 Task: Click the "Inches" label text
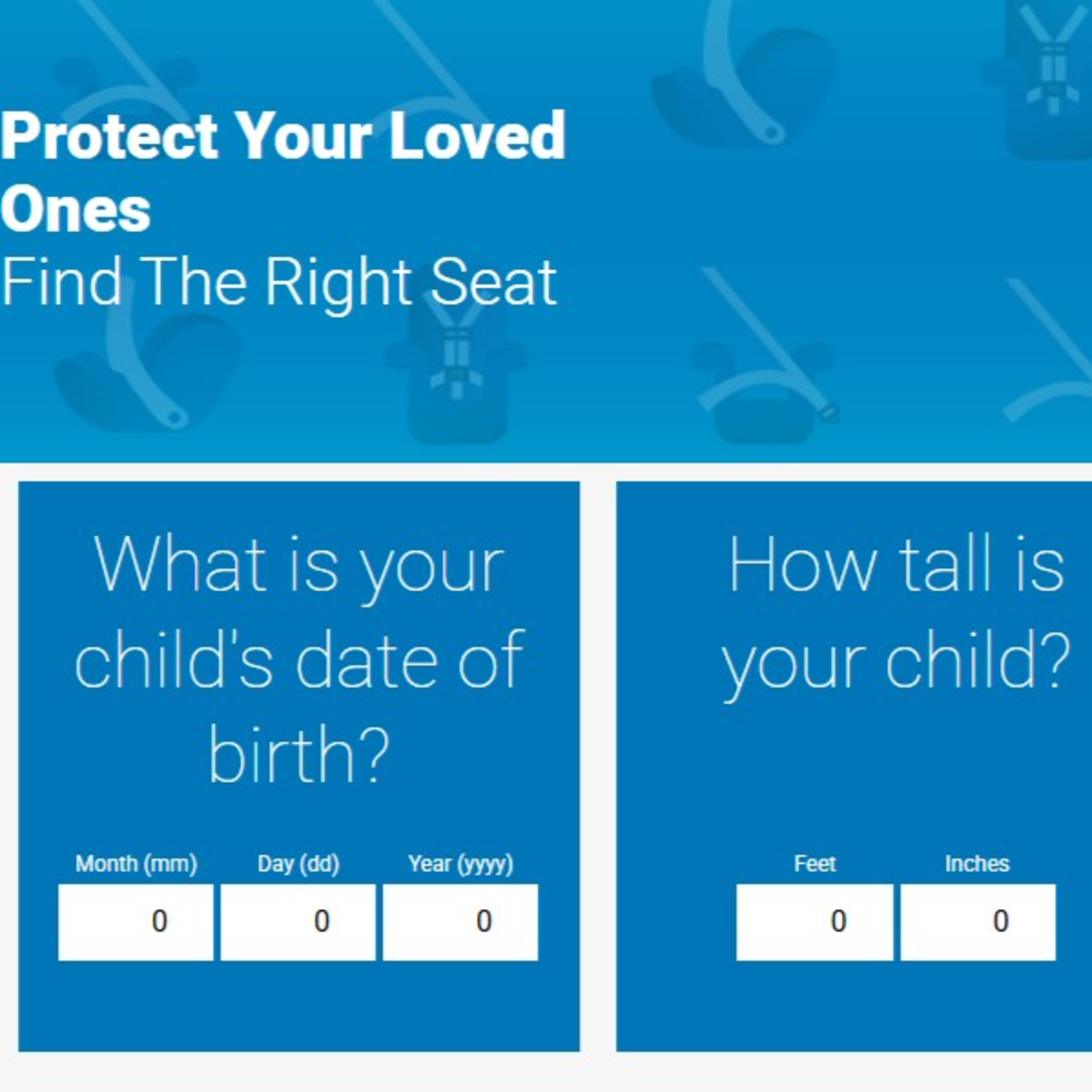(x=977, y=864)
